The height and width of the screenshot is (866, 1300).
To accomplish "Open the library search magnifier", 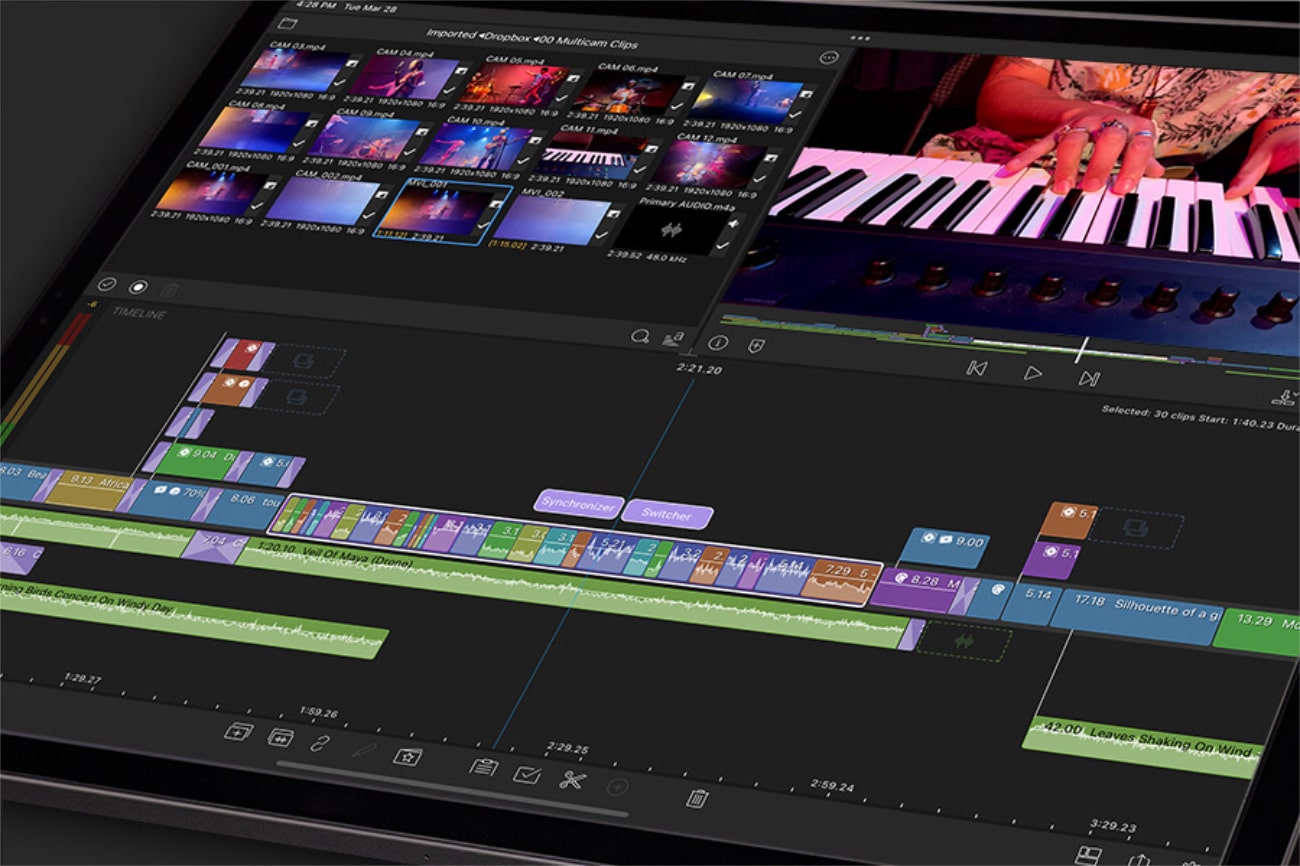I will [640, 337].
